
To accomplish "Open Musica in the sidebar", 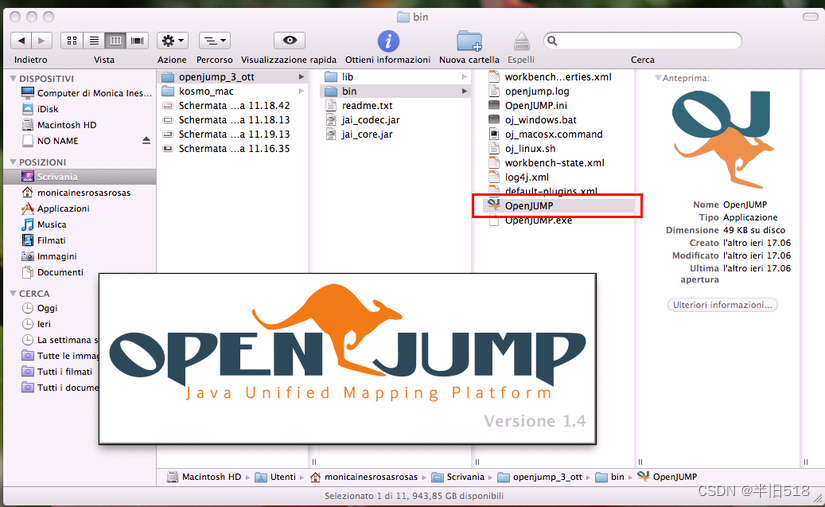I will tap(44, 225).
